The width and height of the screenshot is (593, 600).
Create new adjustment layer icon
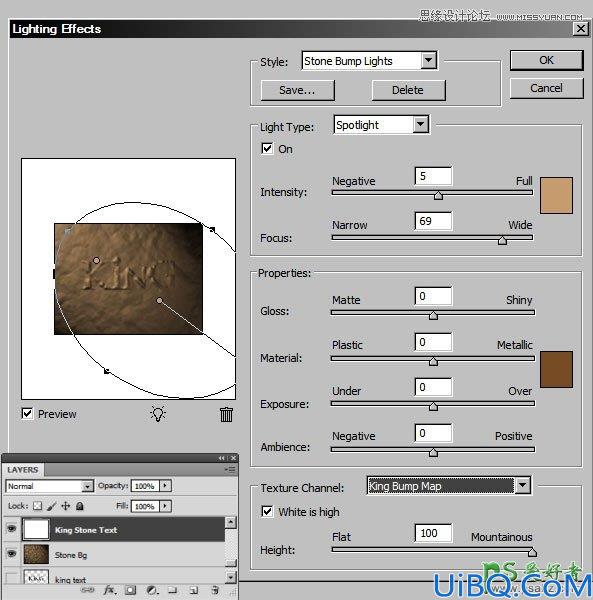[x=152, y=590]
